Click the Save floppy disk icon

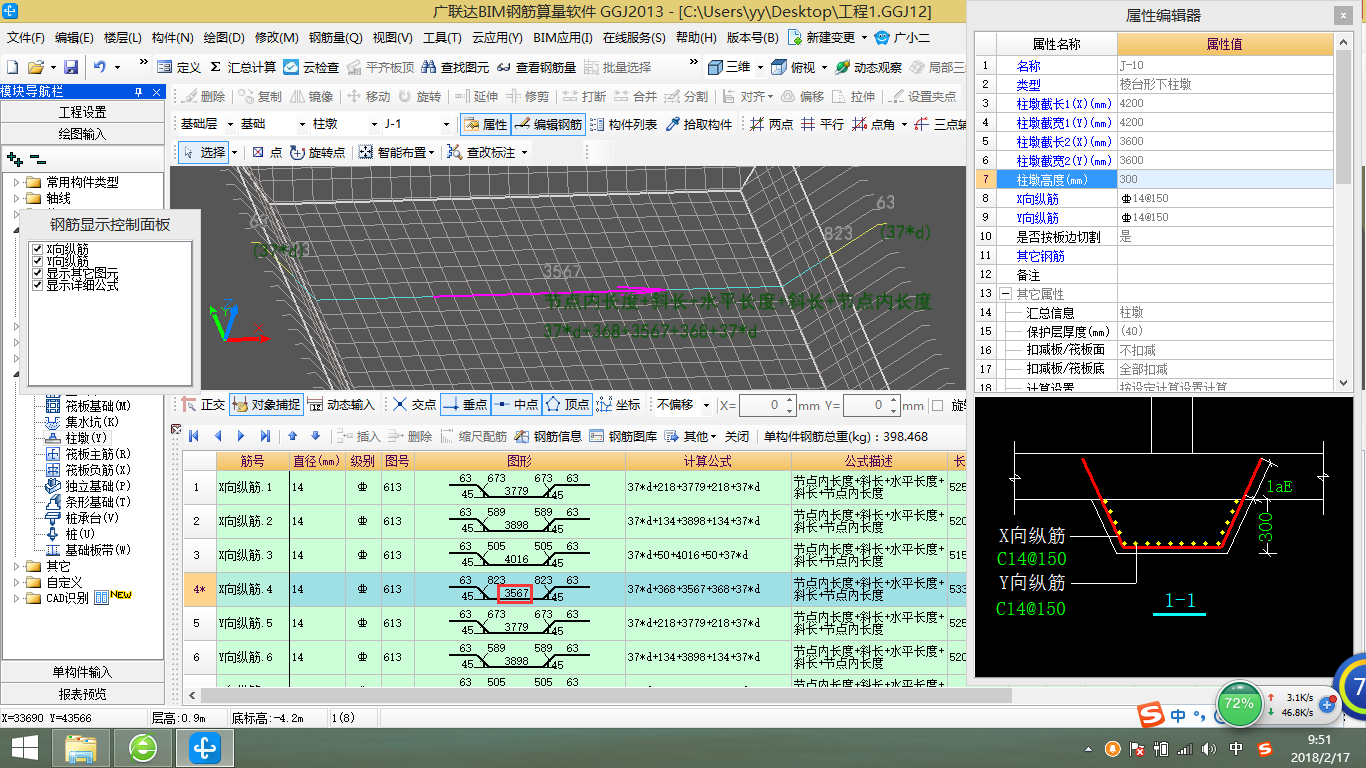(71, 67)
